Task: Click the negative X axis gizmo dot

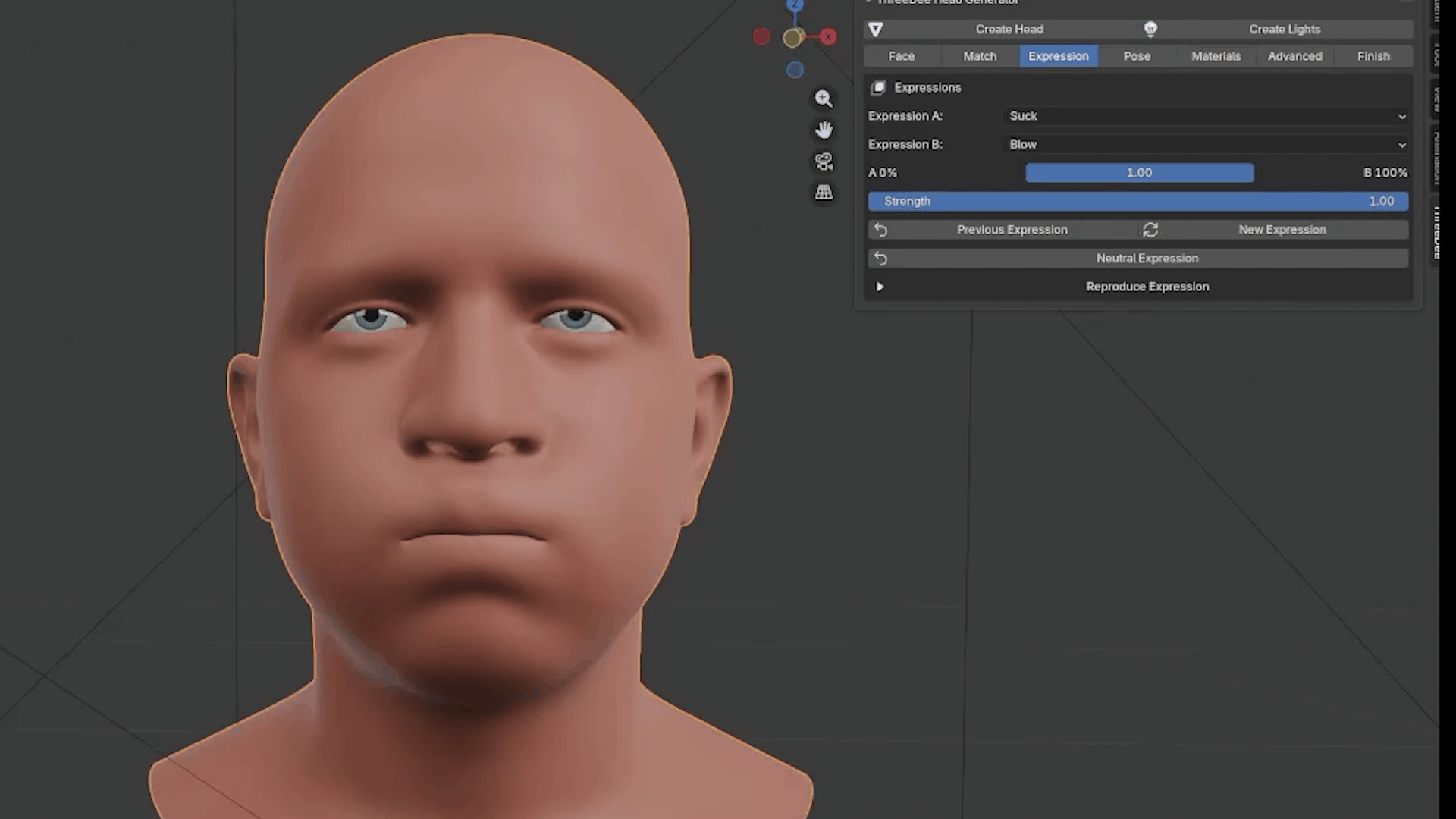Action: [761, 36]
